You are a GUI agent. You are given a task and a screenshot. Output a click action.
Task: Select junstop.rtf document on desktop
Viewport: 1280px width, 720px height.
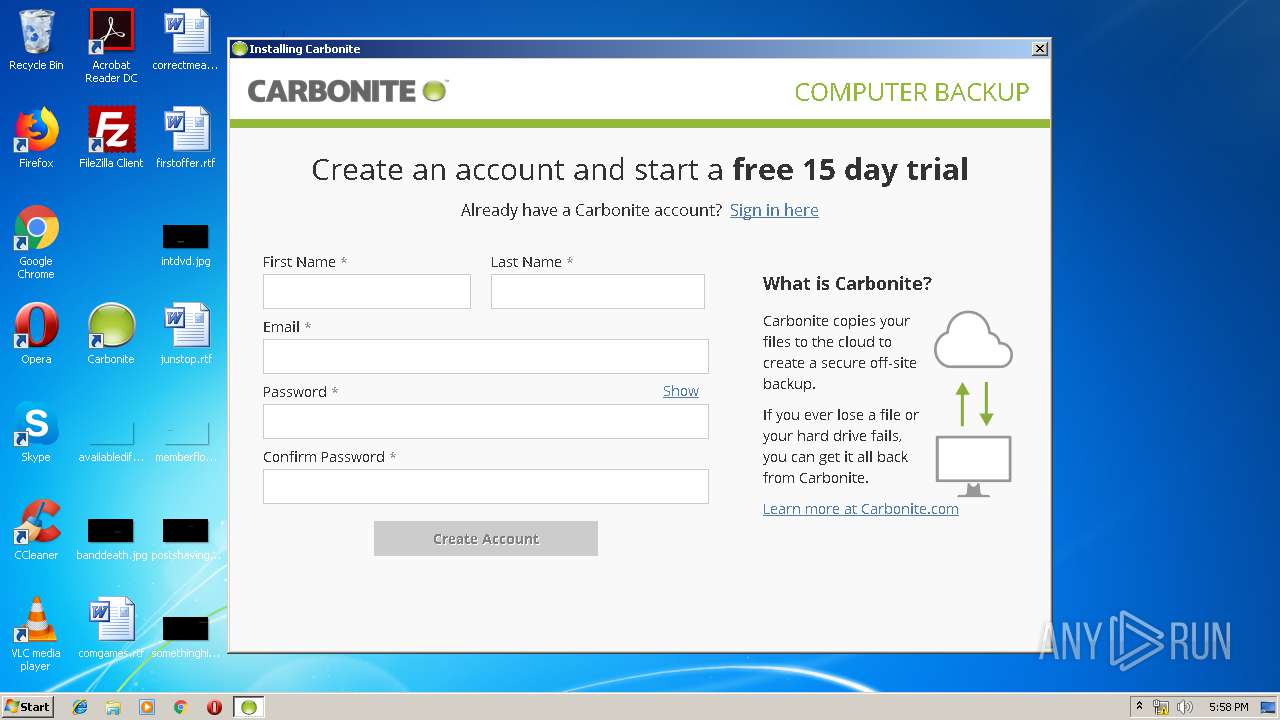click(186, 334)
